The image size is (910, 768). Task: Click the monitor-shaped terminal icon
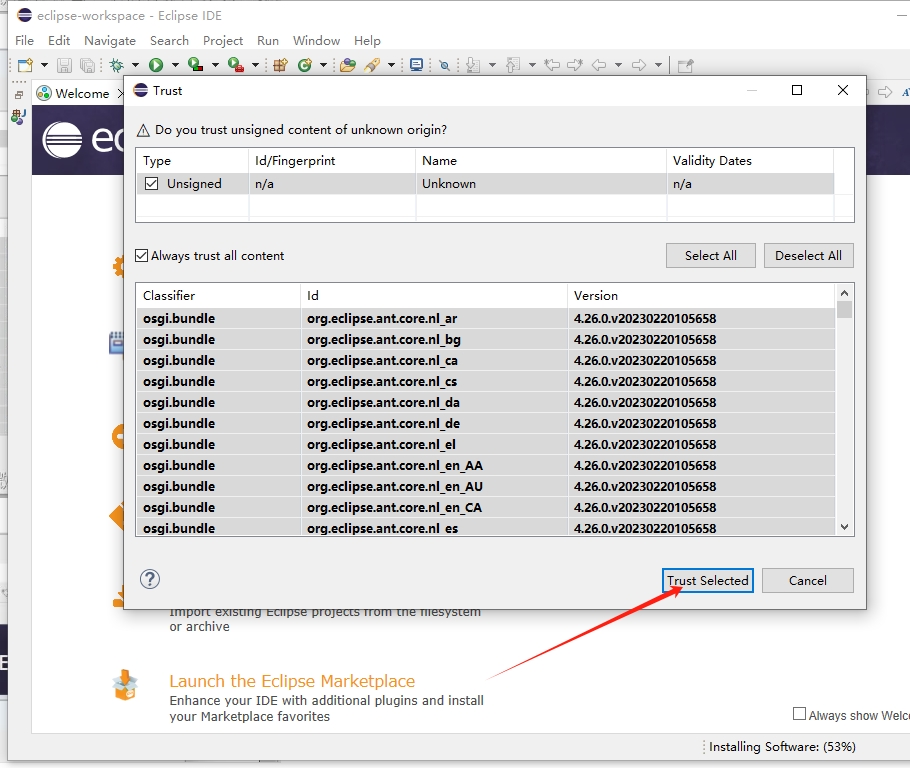pyautogui.click(x=416, y=65)
